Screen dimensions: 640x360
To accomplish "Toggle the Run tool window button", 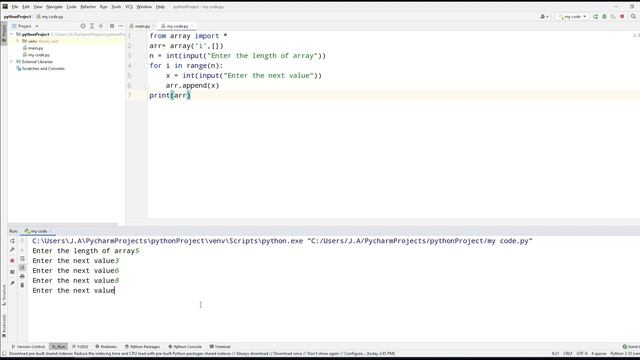I will (x=58, y=347).
